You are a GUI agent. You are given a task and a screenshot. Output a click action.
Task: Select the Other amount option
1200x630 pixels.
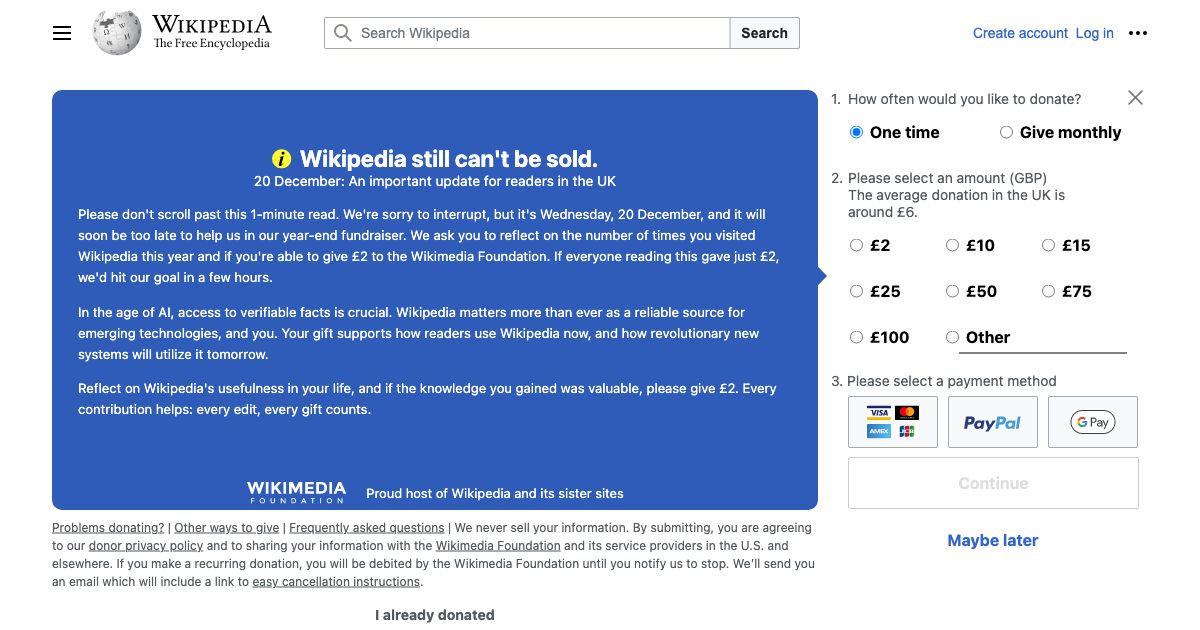pyautogui.click(x=953, y=337)
